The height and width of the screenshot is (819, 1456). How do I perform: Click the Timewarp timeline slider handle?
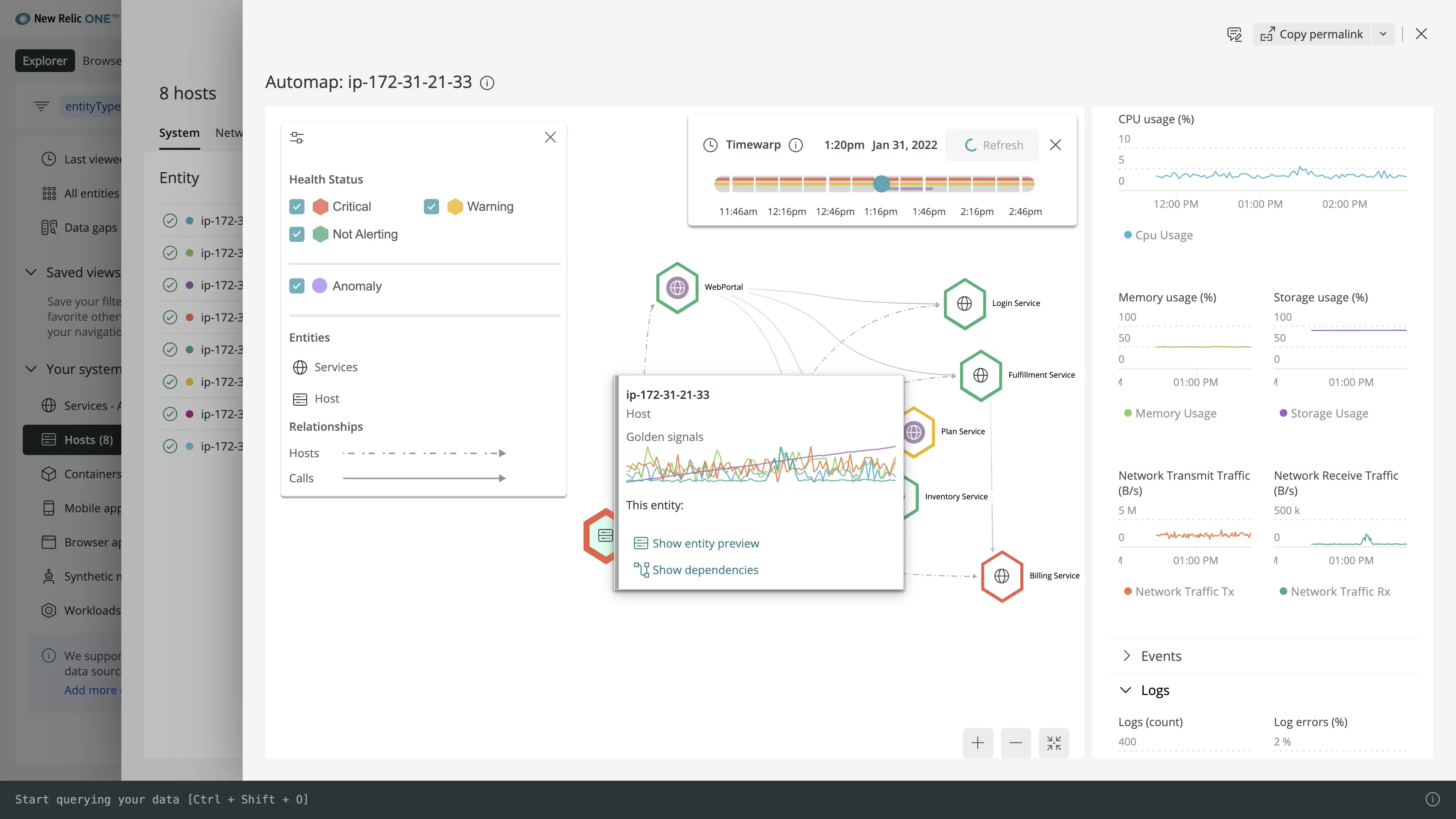(x=881, y=184)
